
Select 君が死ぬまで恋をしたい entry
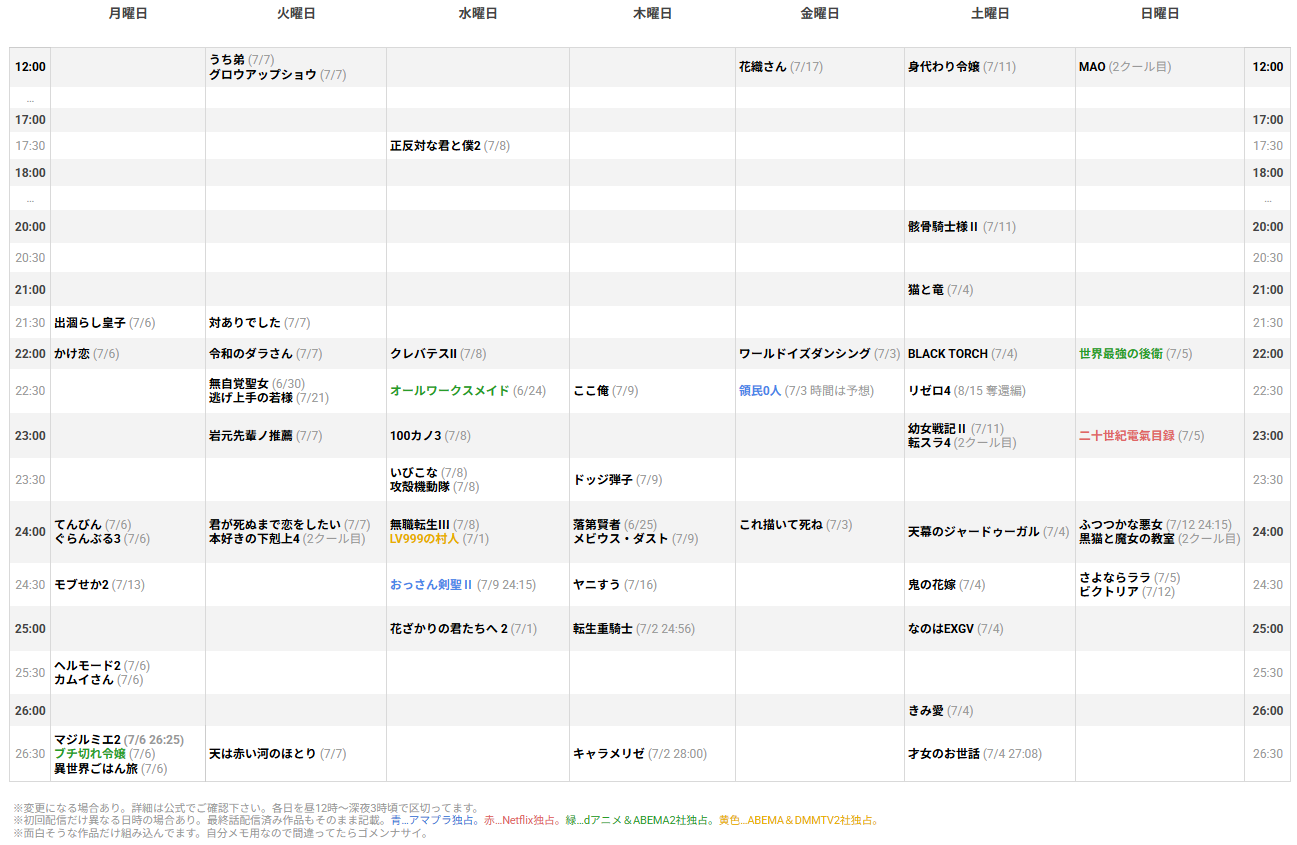click(290, 525)
